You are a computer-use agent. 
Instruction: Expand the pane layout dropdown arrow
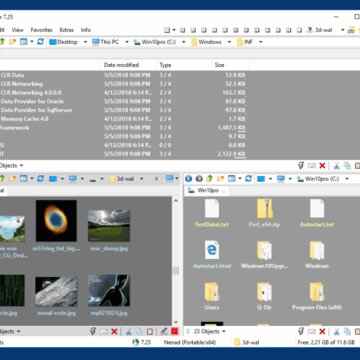click(x=174, y=30)
